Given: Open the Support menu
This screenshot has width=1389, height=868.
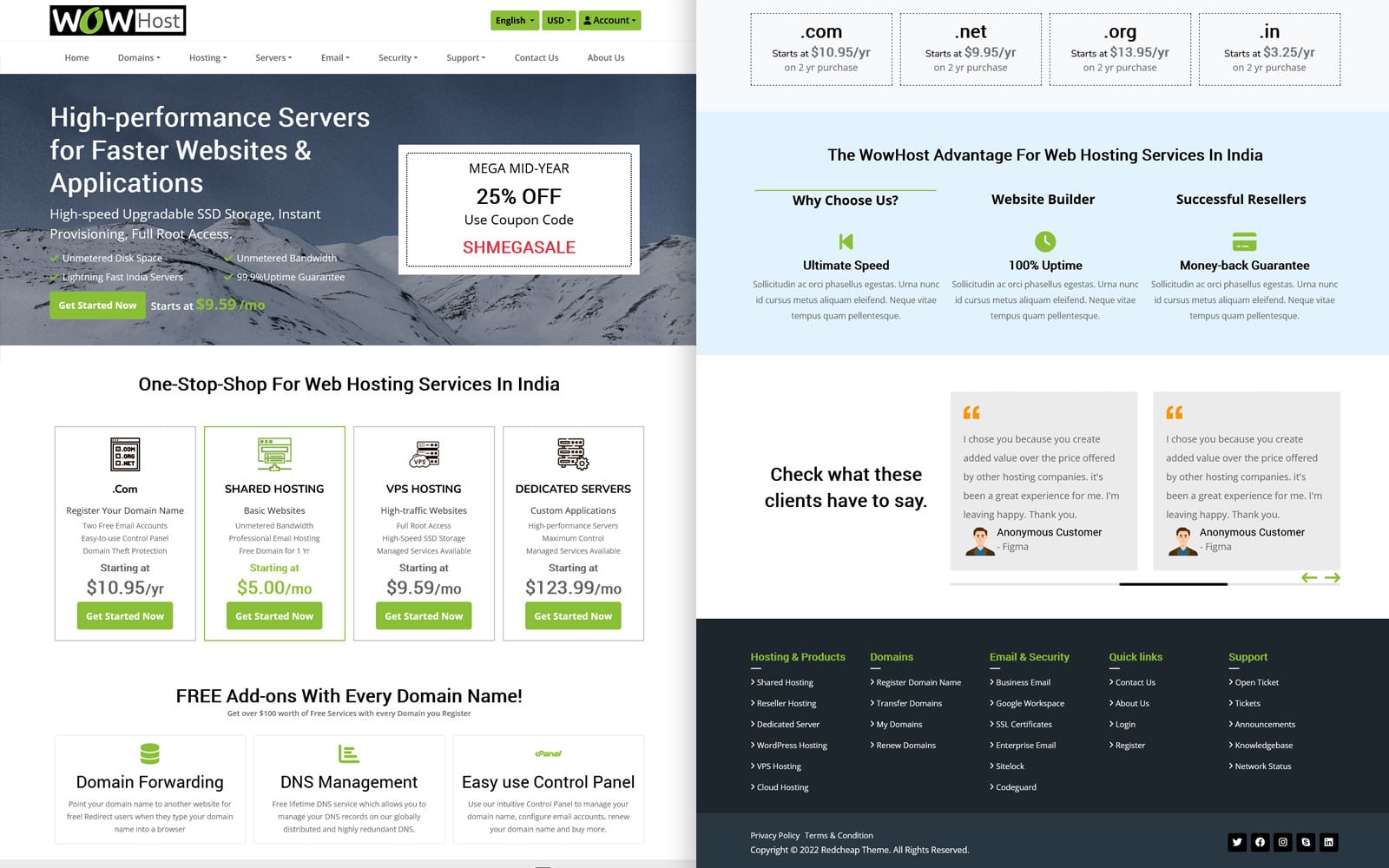Looking at the screenshot, I should point(465,57).
